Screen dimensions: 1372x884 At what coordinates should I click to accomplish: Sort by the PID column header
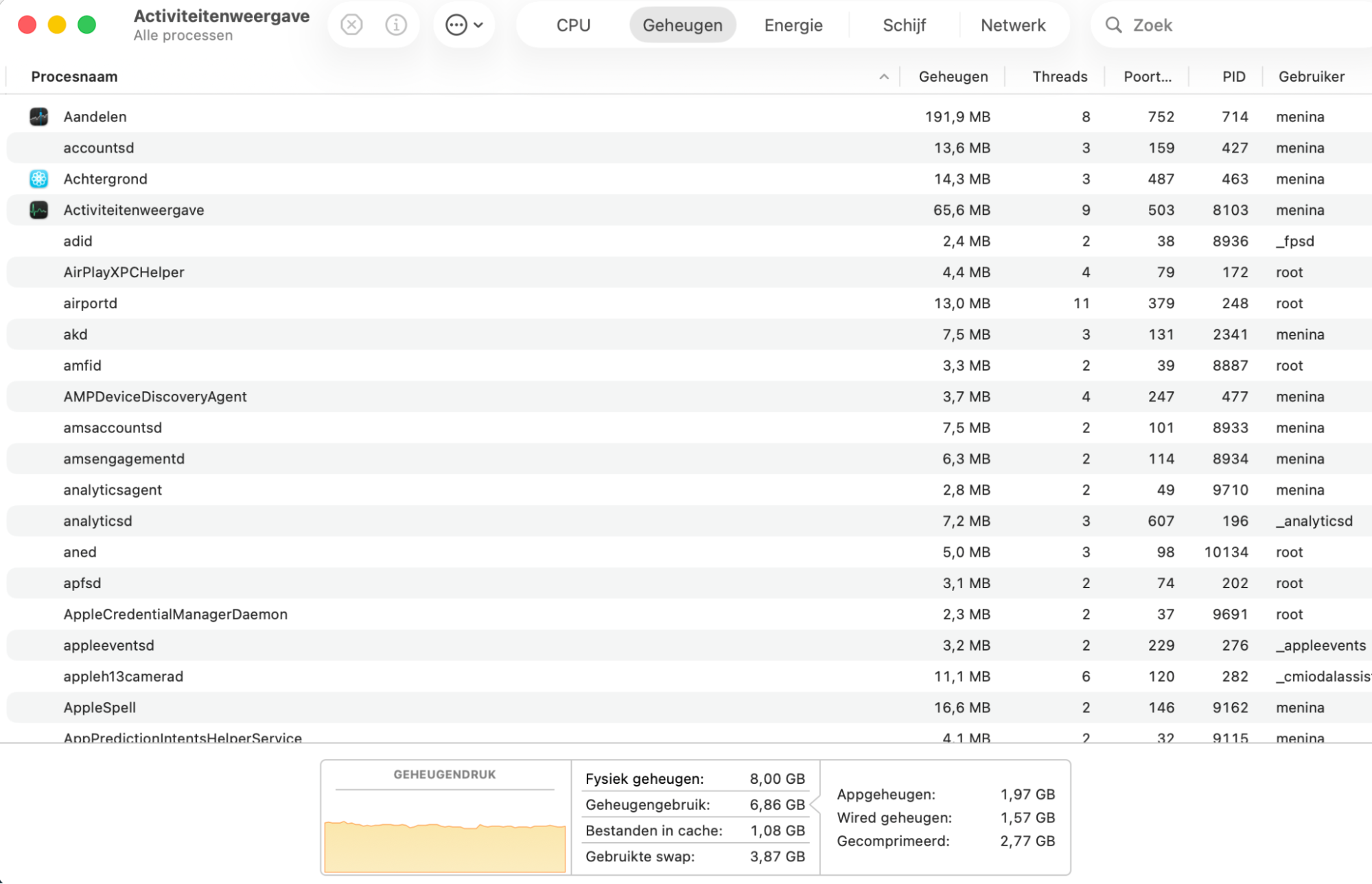point(1233,77)
